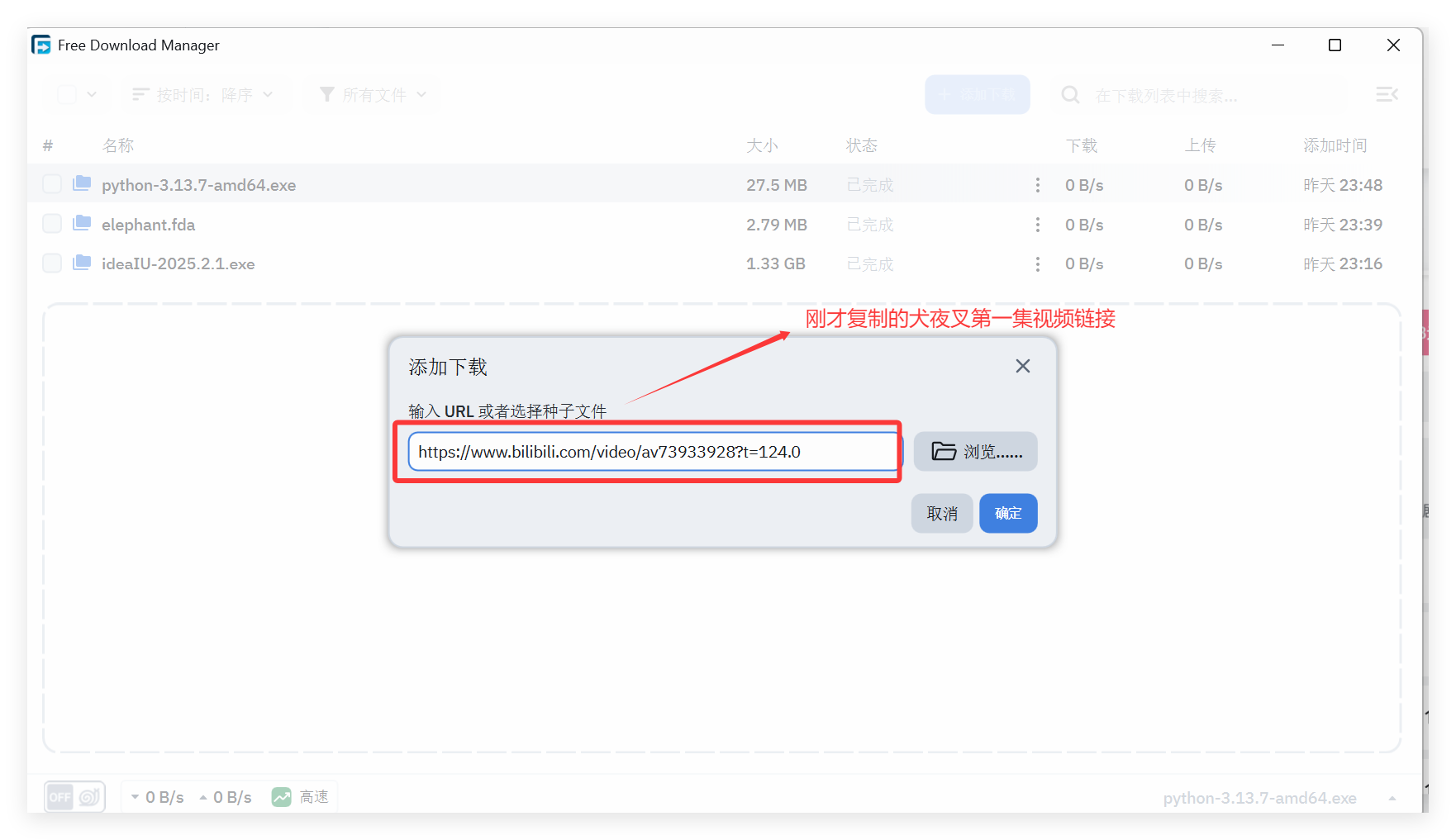Viewport: 1456px width, 840px height.
Task: Tick the checkbox for elephant.fda
Action: 52,224
